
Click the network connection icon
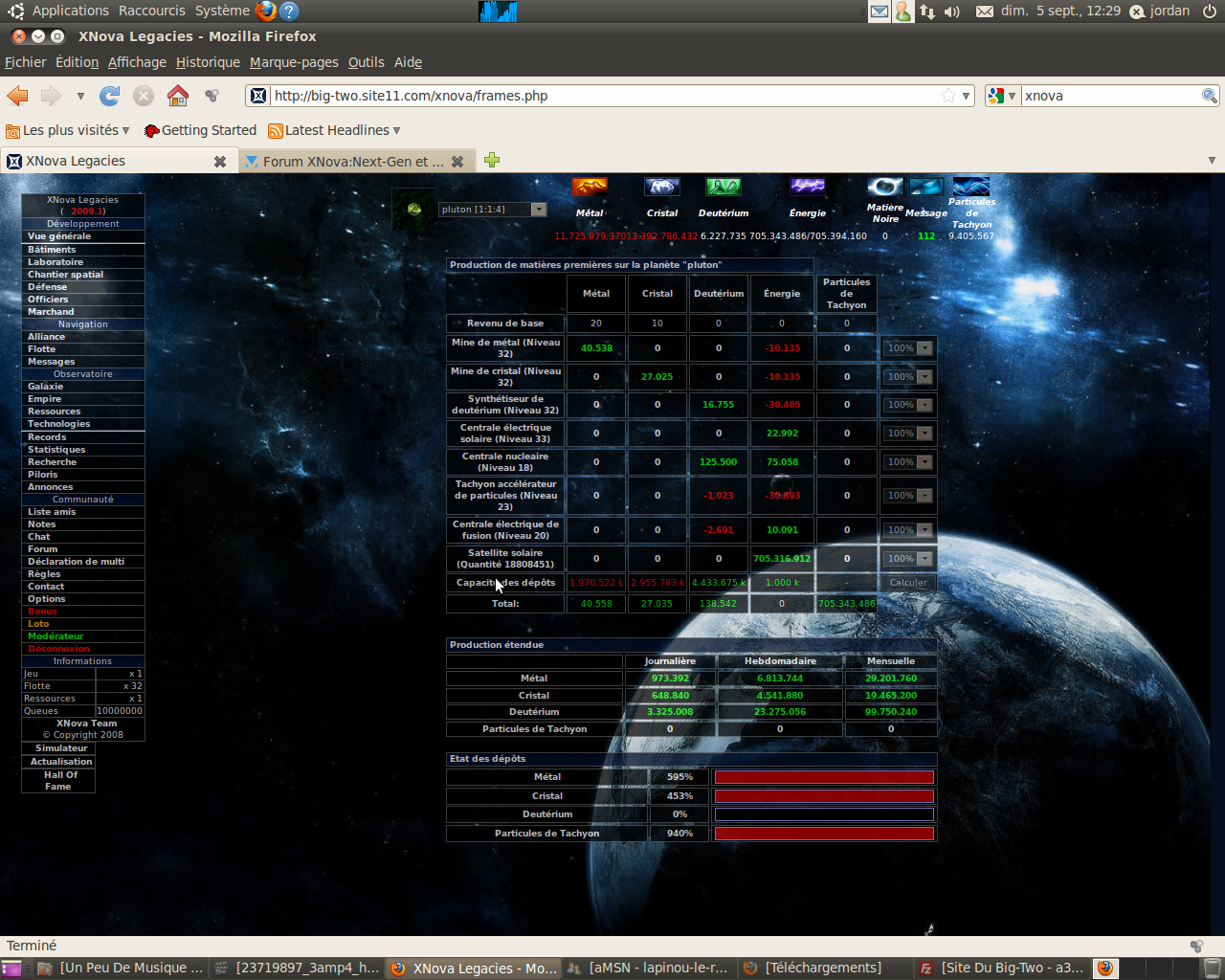click(x=927, y=11)
